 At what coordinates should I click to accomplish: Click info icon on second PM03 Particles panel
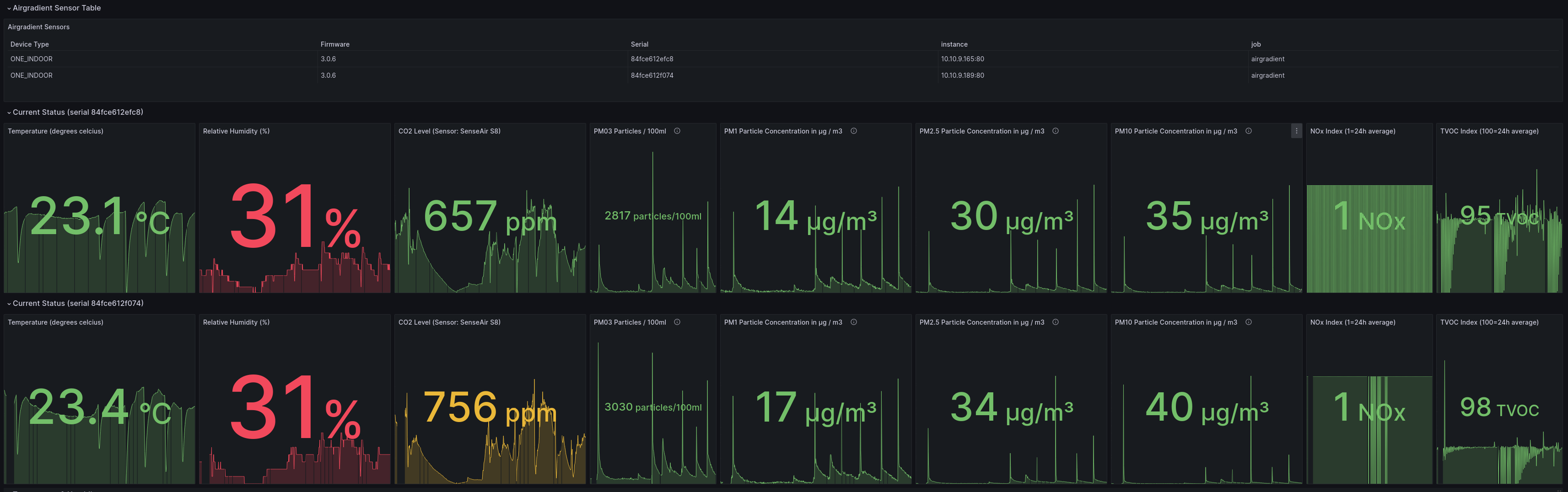[x=677, y=322]
